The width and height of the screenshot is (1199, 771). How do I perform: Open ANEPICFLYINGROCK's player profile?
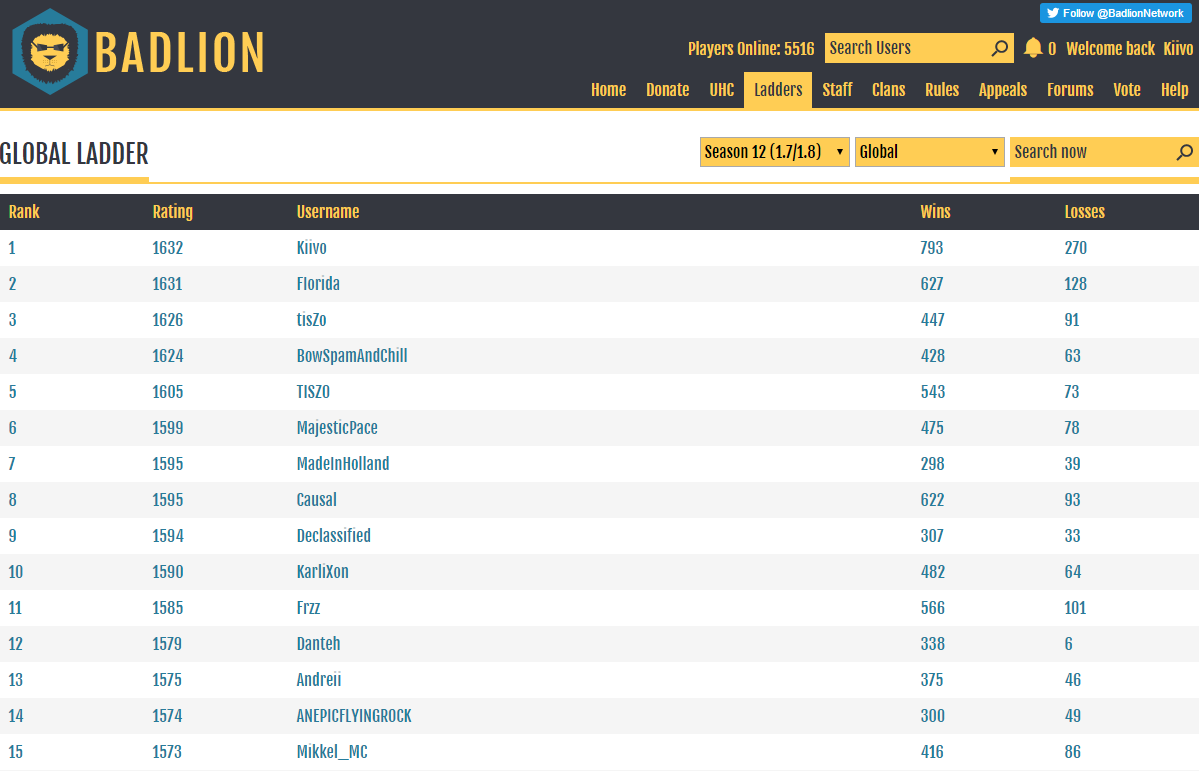click(354, 715)
